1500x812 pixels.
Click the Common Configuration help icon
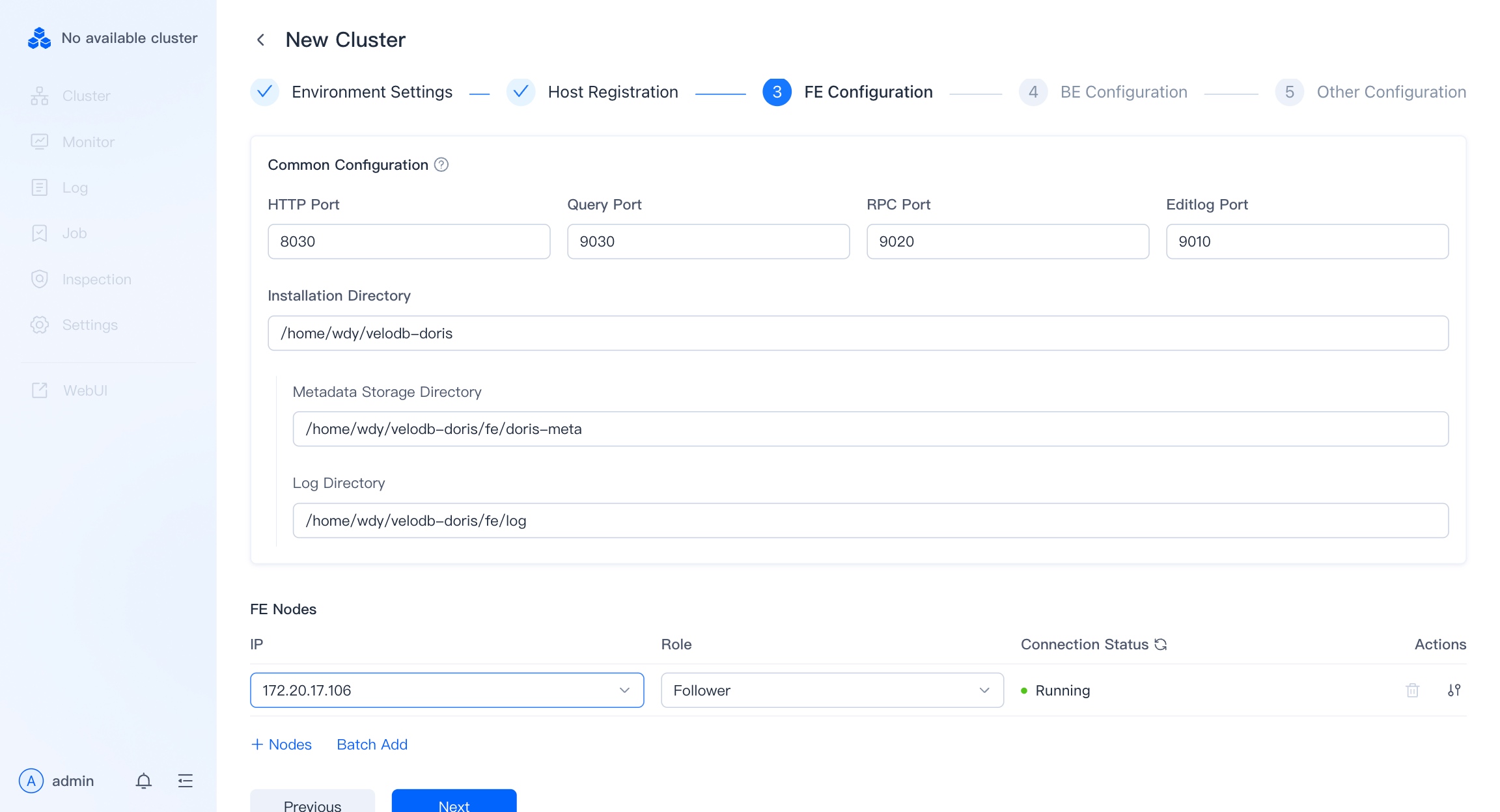[441, 165]
